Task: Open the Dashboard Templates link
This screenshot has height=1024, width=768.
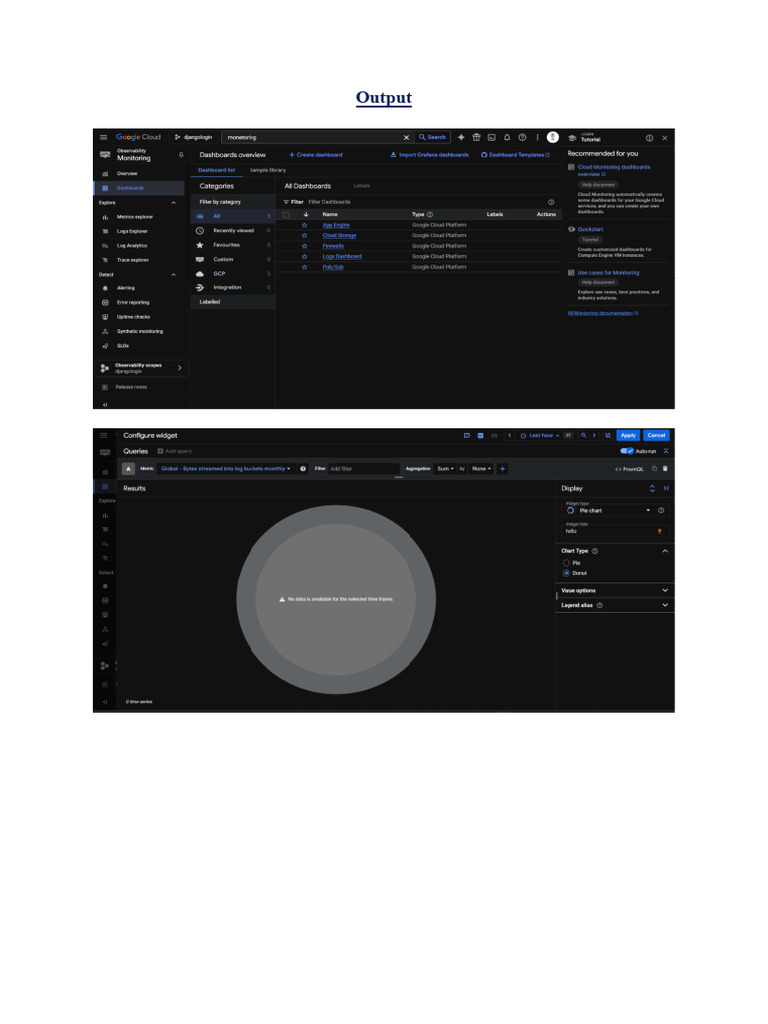Action: coord(515,155)
